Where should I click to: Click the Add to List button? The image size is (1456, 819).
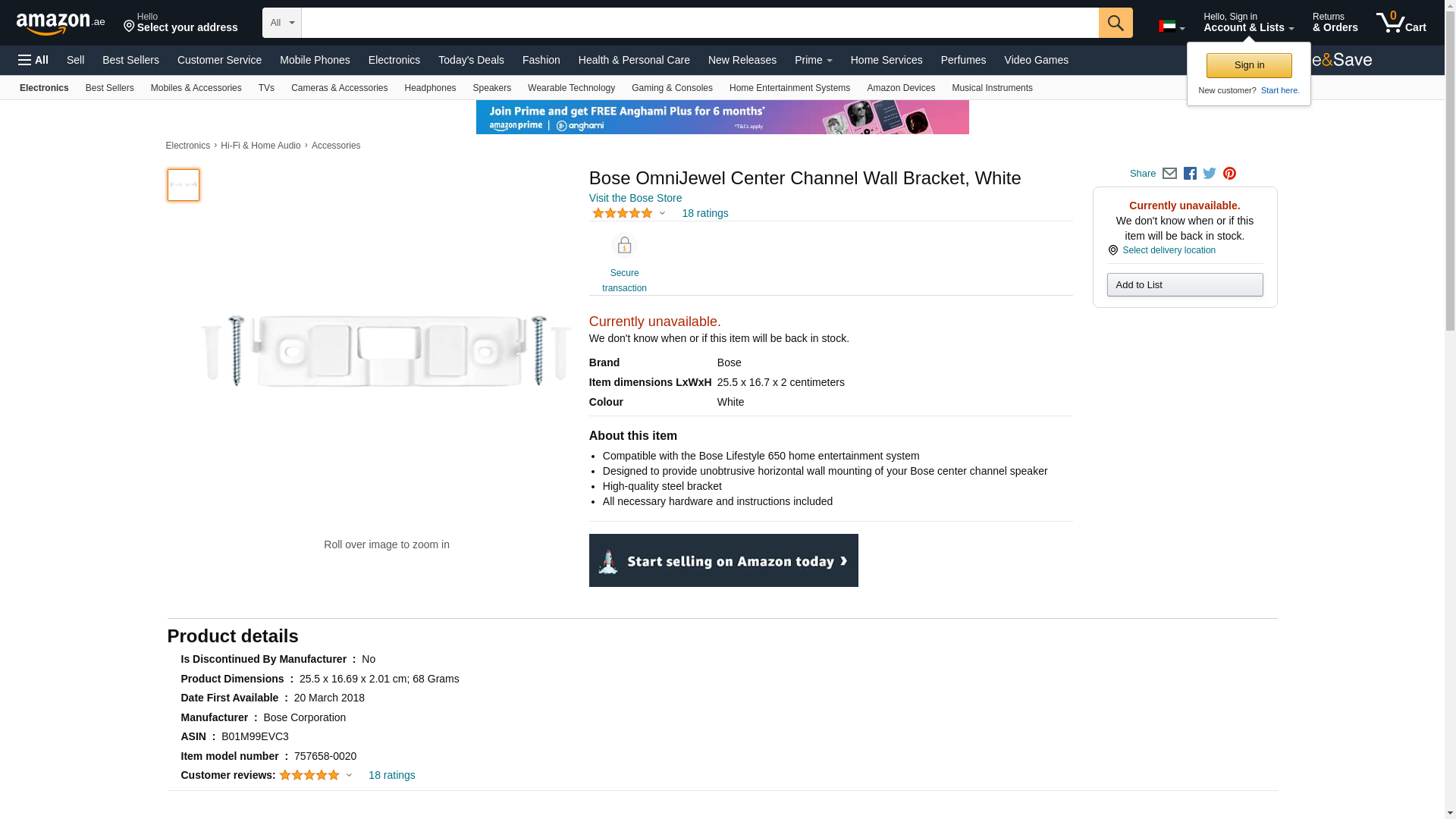1185,285
